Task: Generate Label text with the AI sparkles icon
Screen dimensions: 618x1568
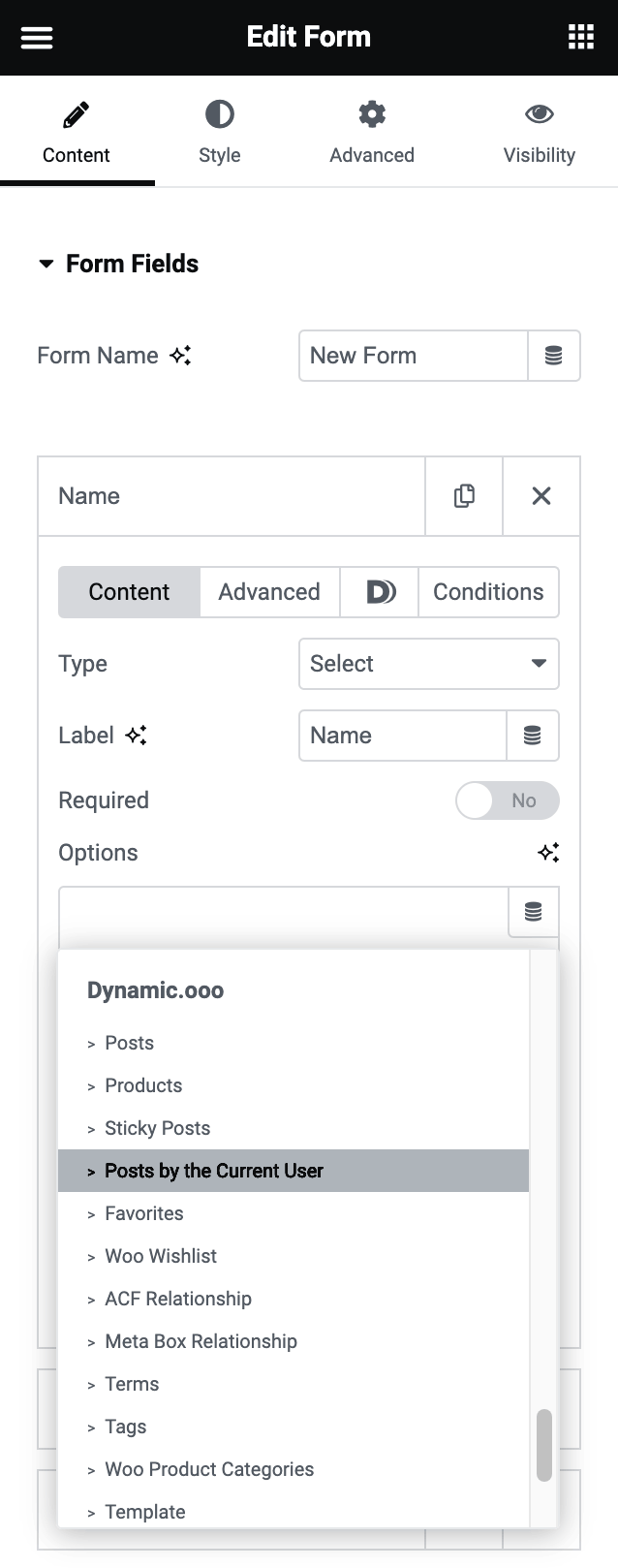Action: pyautogui.click(x=137, y=737)
